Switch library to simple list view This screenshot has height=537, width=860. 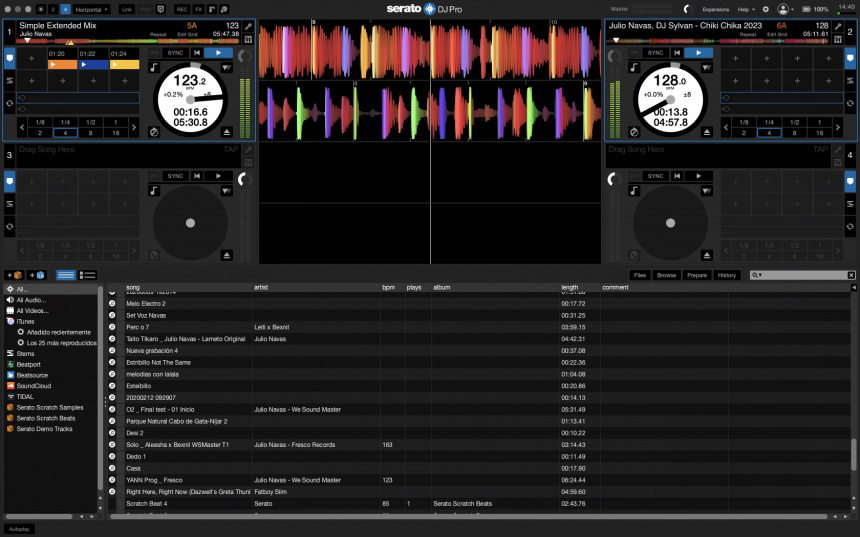pos(66,275)
